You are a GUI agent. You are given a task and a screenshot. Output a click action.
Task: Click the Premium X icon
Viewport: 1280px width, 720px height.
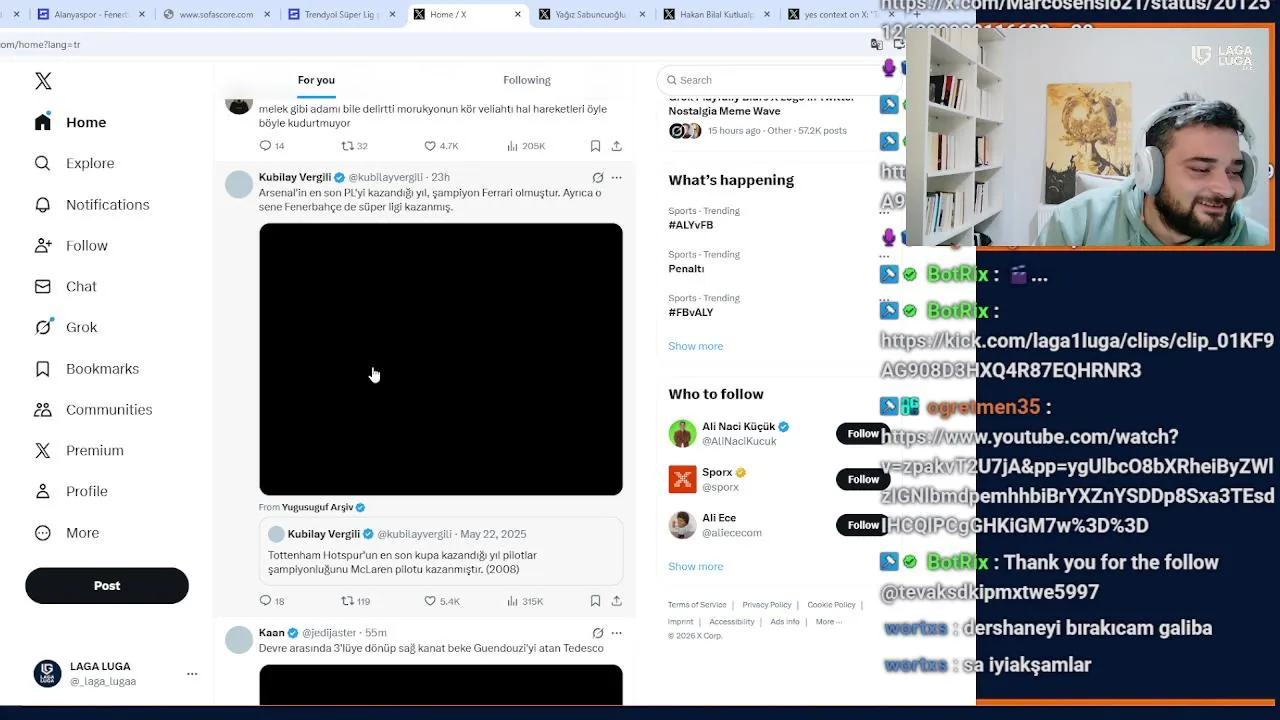pyautogui.click(x=43, y=451)
